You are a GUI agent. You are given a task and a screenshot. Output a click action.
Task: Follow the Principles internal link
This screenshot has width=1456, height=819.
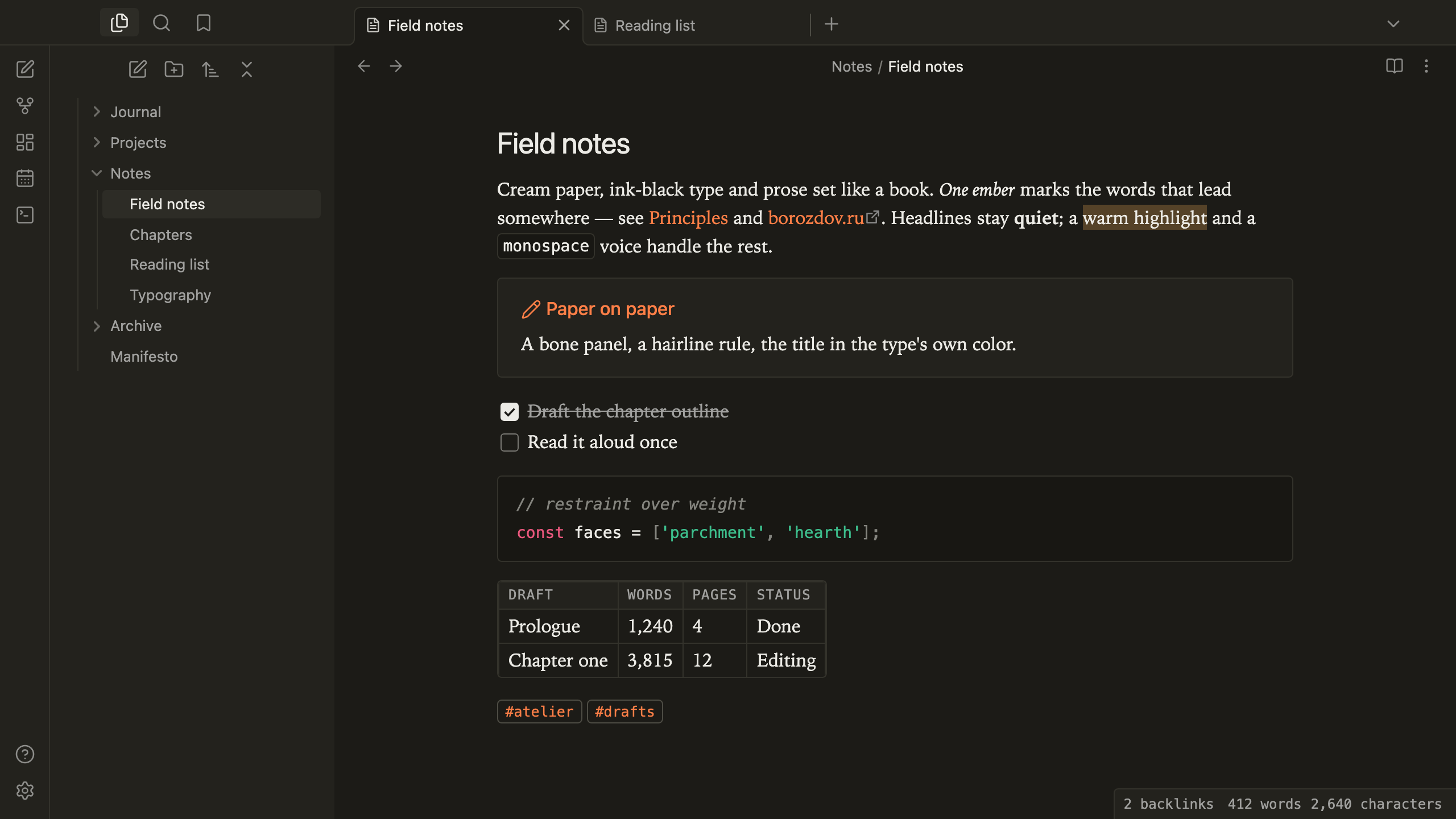(x=688, y=218)
